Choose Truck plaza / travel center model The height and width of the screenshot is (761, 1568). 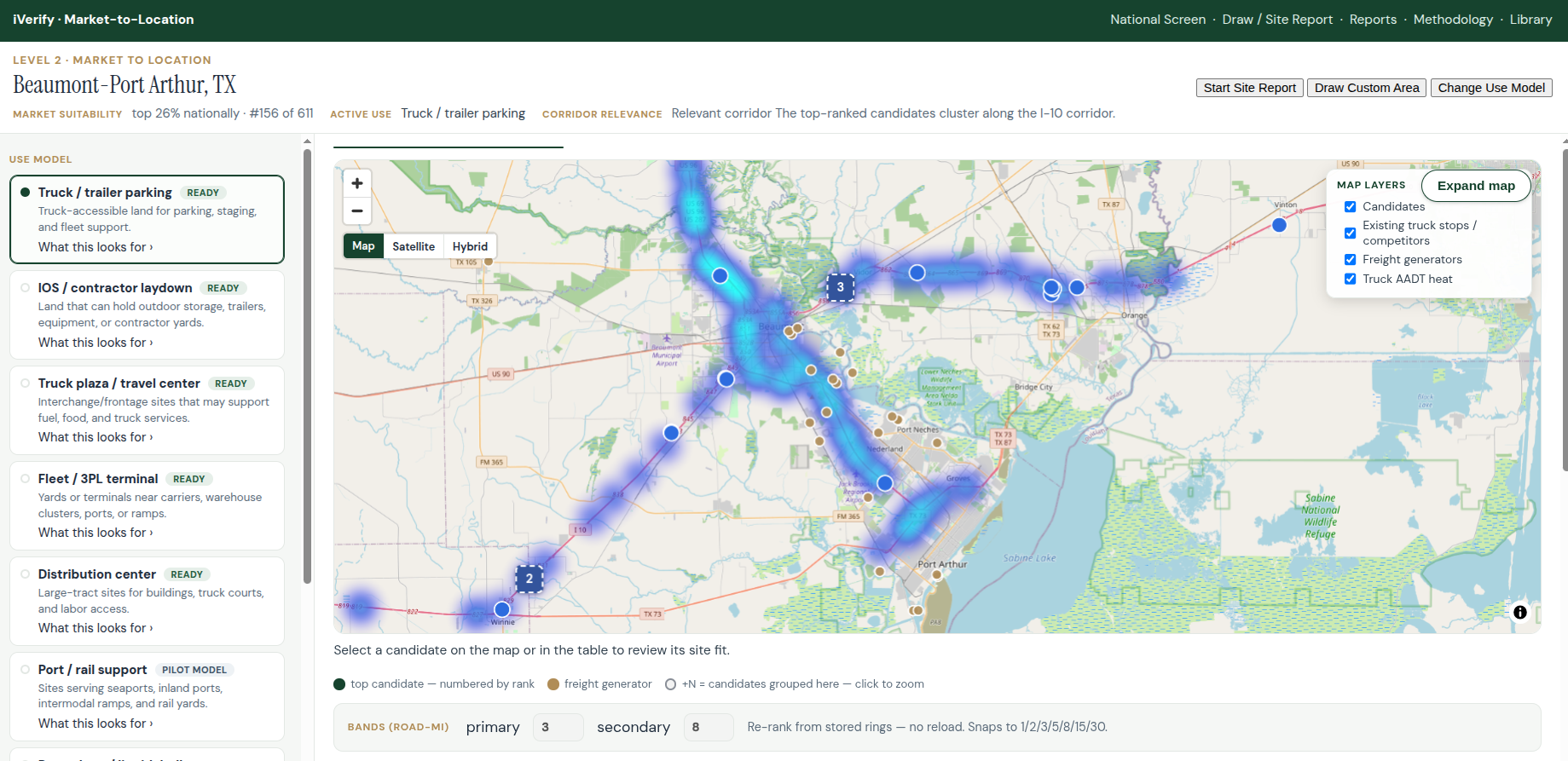tap(147, 410)
